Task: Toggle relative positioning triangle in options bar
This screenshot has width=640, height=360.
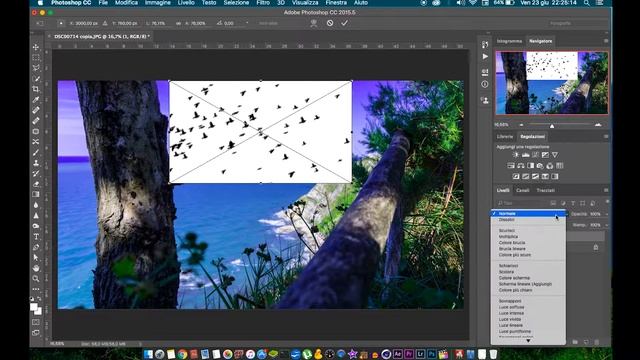Action: point(105,24)
